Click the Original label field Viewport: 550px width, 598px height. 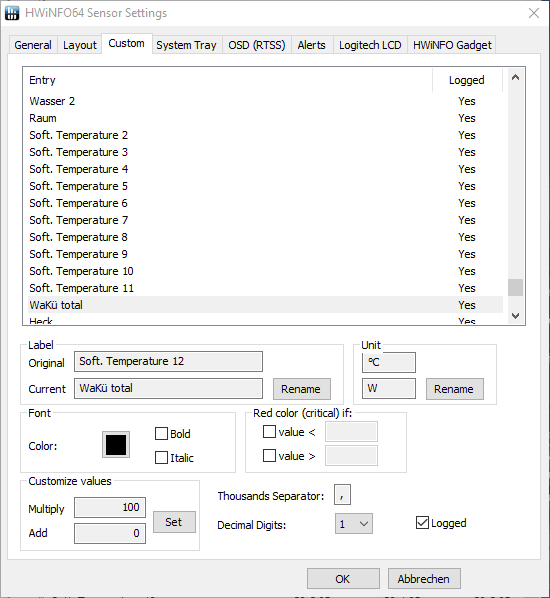[168, 362]
